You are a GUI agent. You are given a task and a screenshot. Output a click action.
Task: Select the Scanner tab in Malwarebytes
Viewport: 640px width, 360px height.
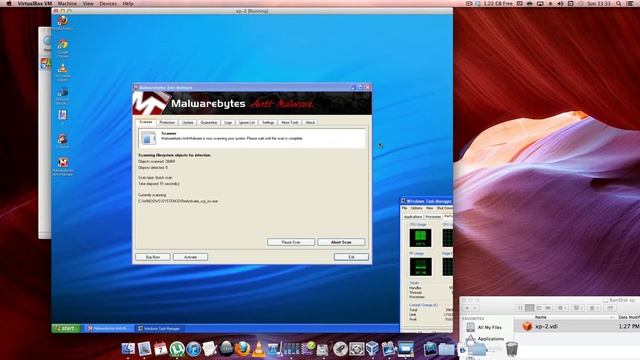(x=146, y=122)
